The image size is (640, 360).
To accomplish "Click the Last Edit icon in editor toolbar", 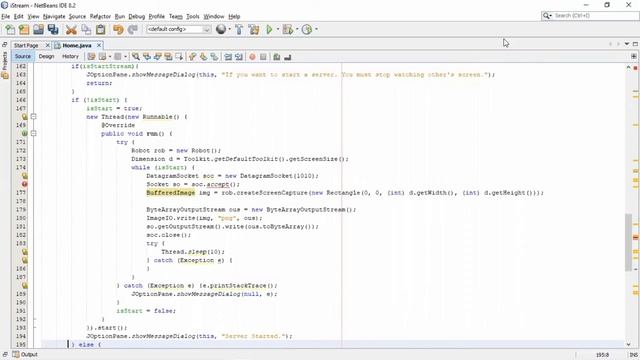I will click(x=91, y=57).
